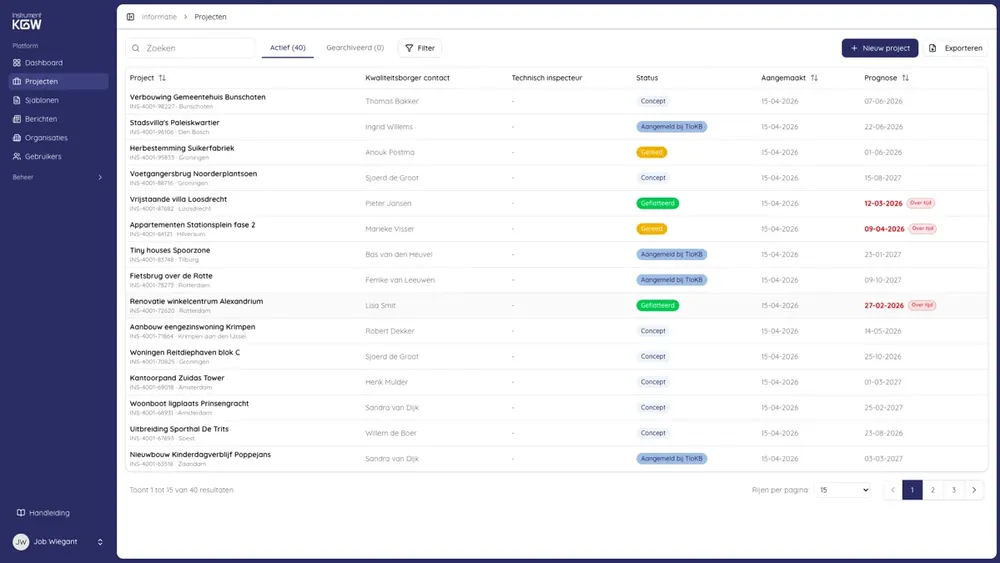The height and width of the screenshot is (563, 1000).
Task: Sort by the Project column arrows
Action: 162,78
